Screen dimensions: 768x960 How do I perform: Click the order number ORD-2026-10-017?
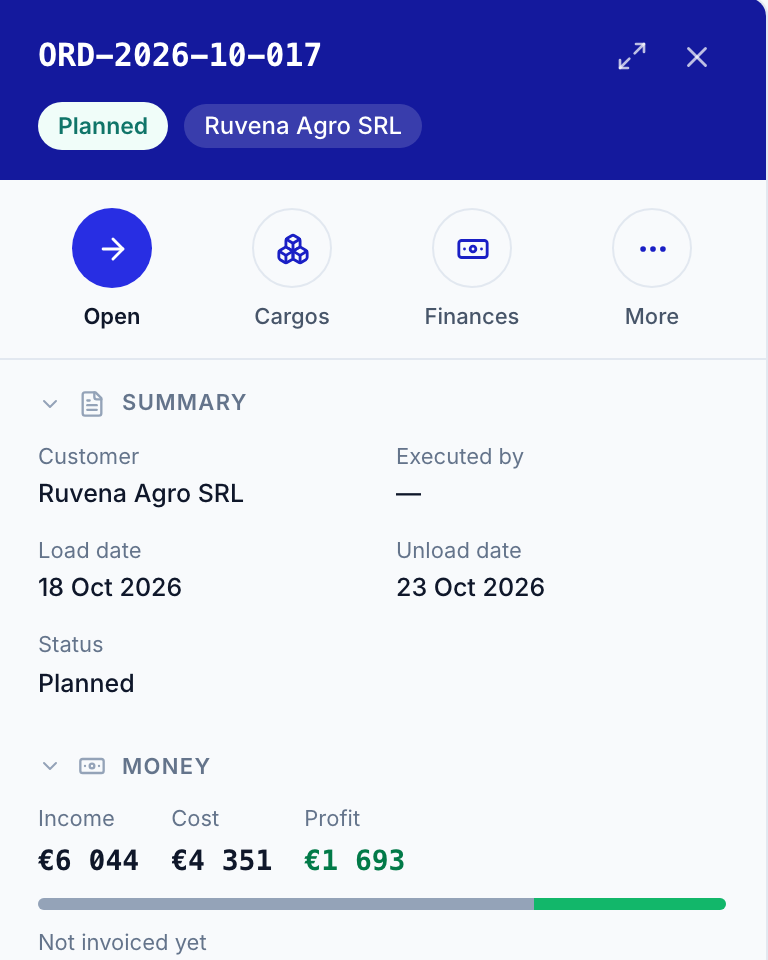tap(179, 55)
